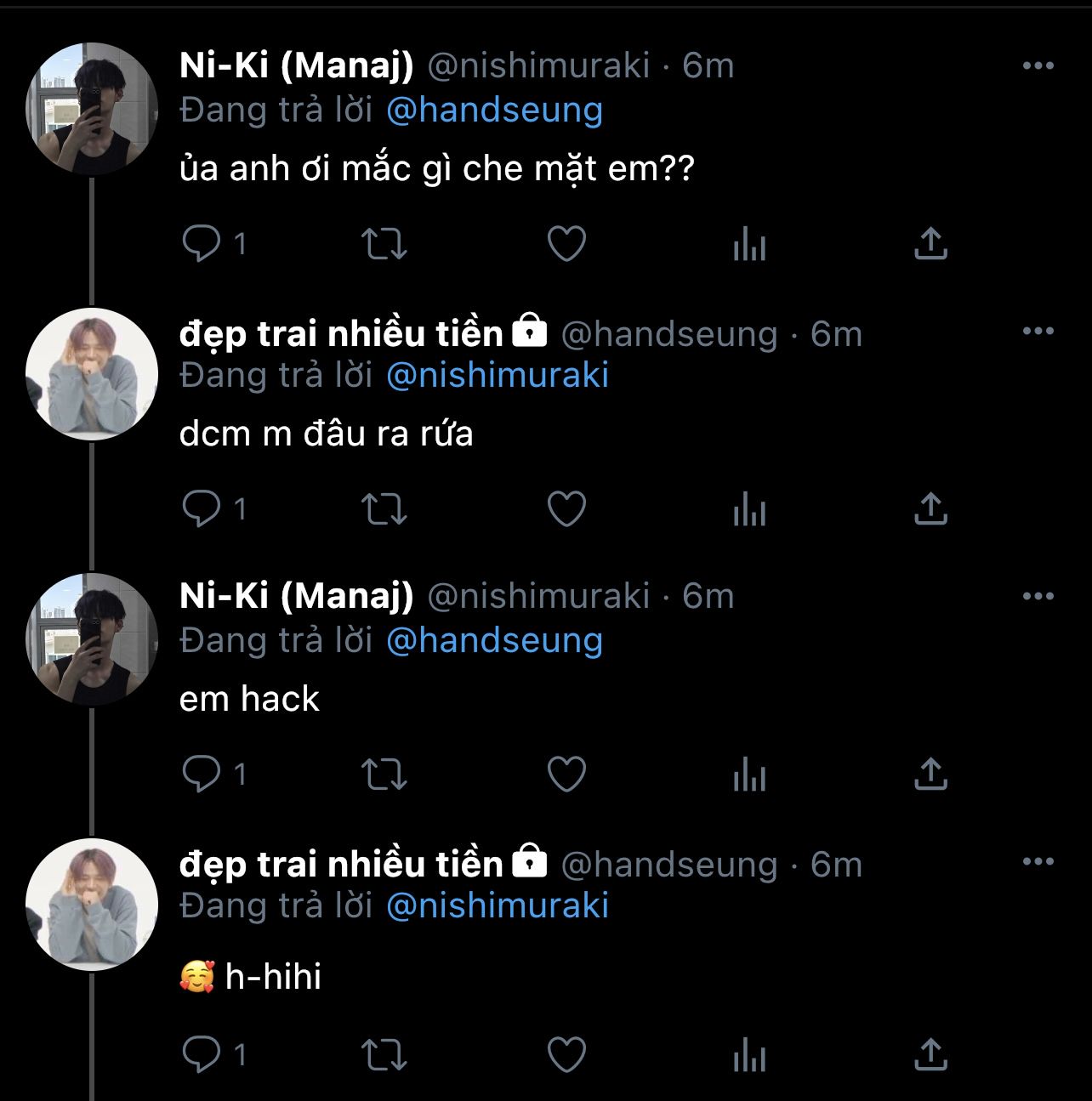The height and width of the screenshot is (1101, 1092).
Task: Retweet the 'em hack' tweet
Action: [x=384, y=775]
